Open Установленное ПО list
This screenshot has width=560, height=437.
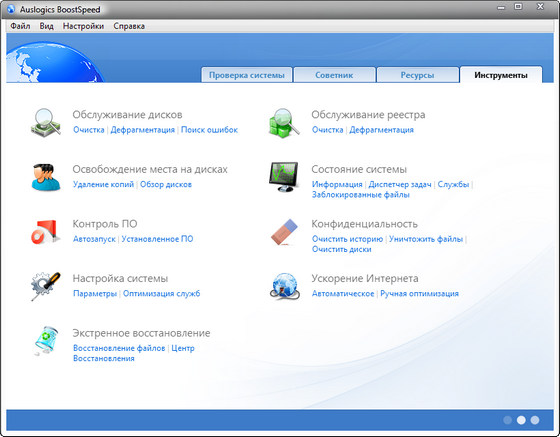tap(157, 239)
